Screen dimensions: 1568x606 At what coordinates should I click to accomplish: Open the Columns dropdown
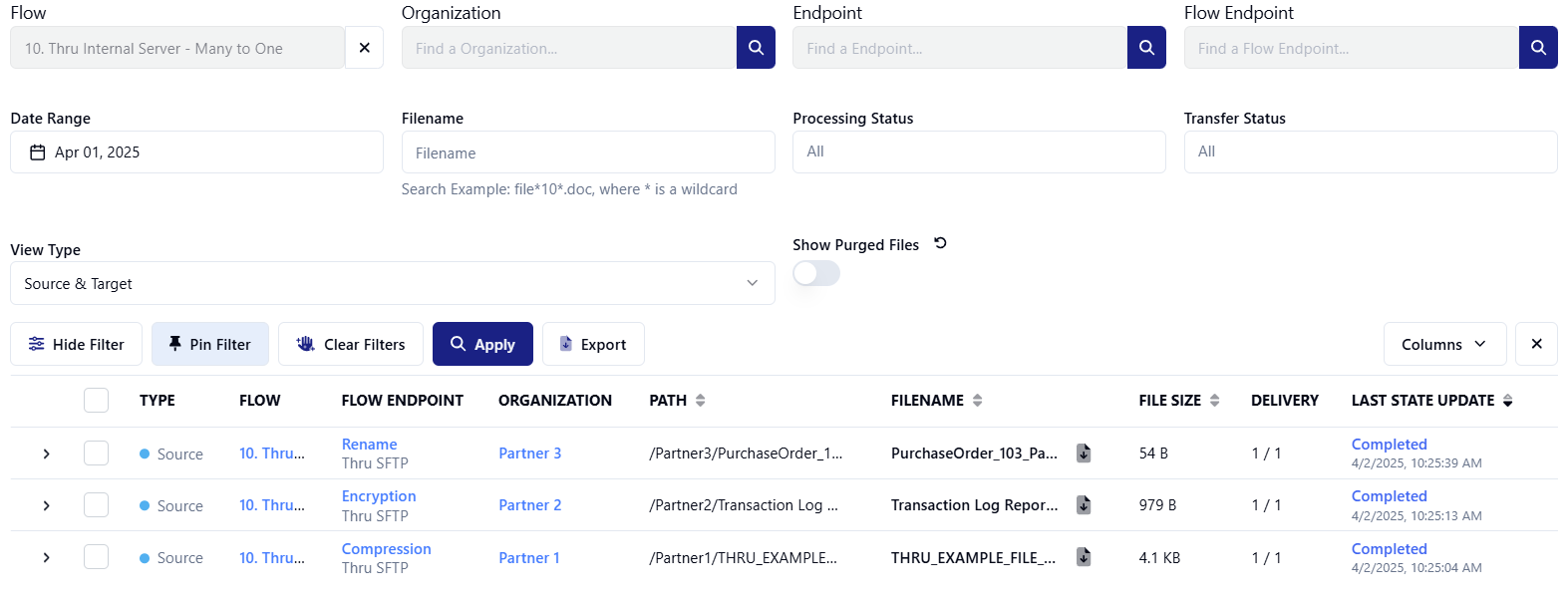[1442, 344]
